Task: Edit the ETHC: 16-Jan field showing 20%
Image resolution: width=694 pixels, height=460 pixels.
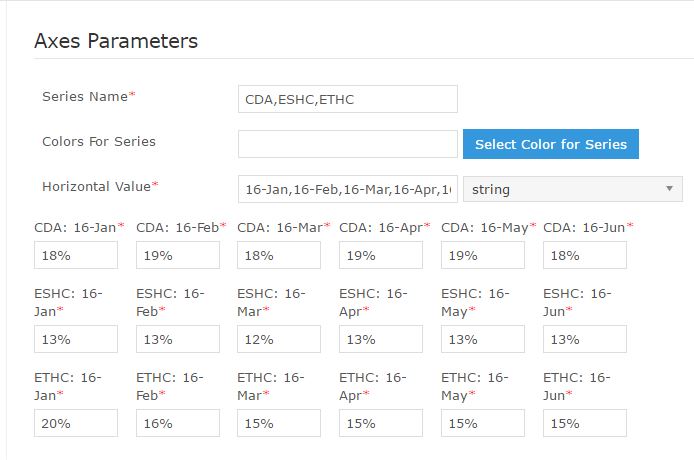Action: (x=76, y=423)
